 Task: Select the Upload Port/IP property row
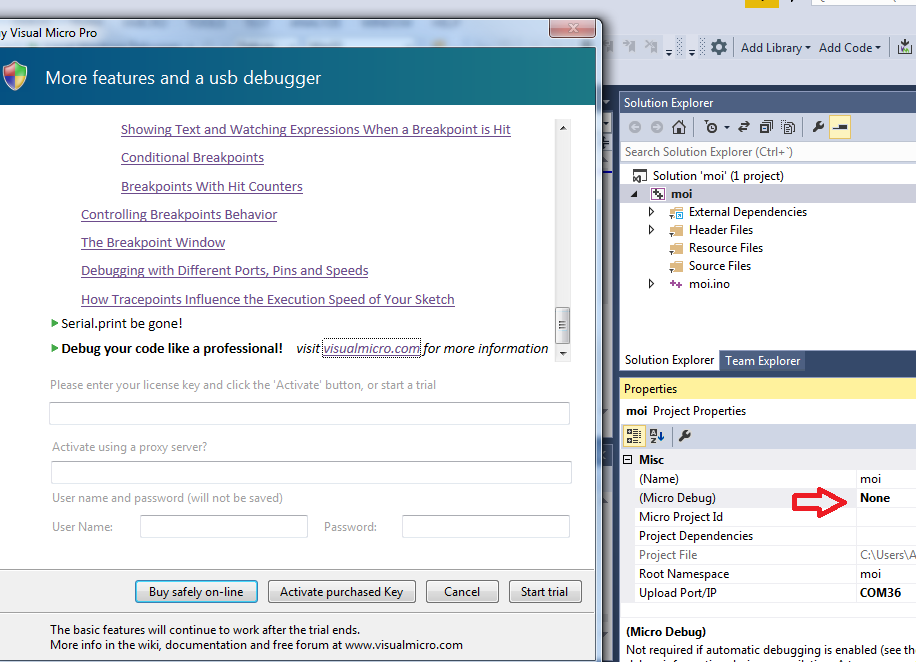click(776, 592)
